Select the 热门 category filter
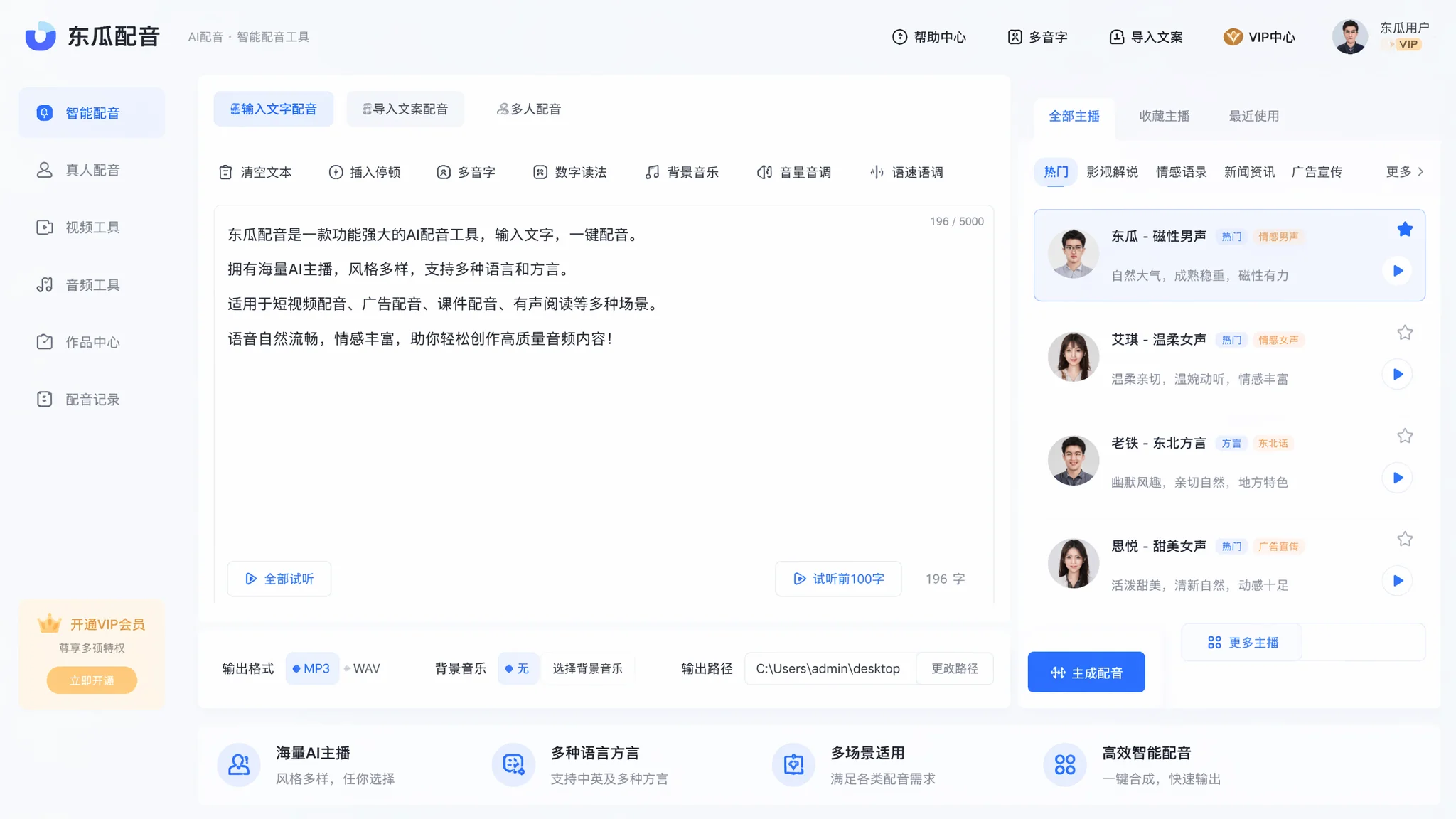Image resolution: width=1456 pixels, height=819 pixels. 1056,172
